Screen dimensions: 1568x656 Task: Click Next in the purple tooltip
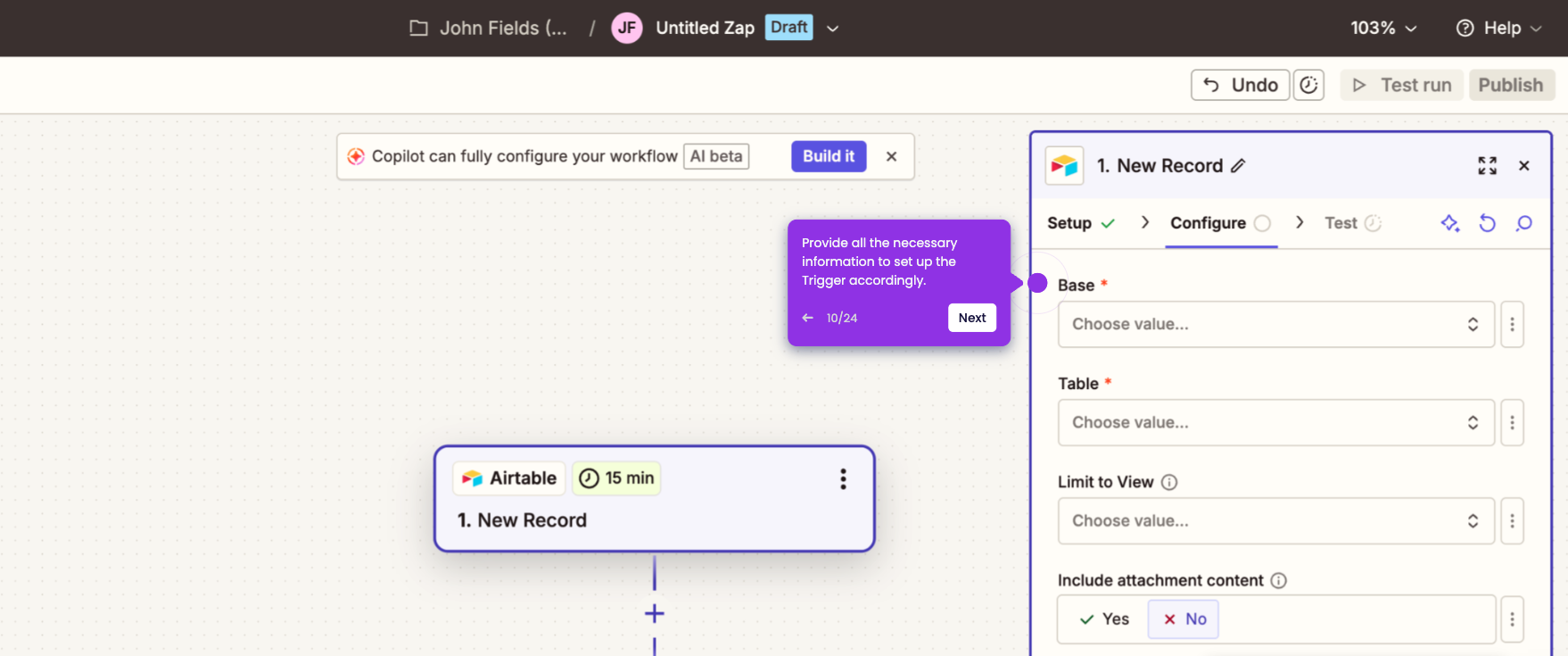pyautogui.click(x=972, y=318)
